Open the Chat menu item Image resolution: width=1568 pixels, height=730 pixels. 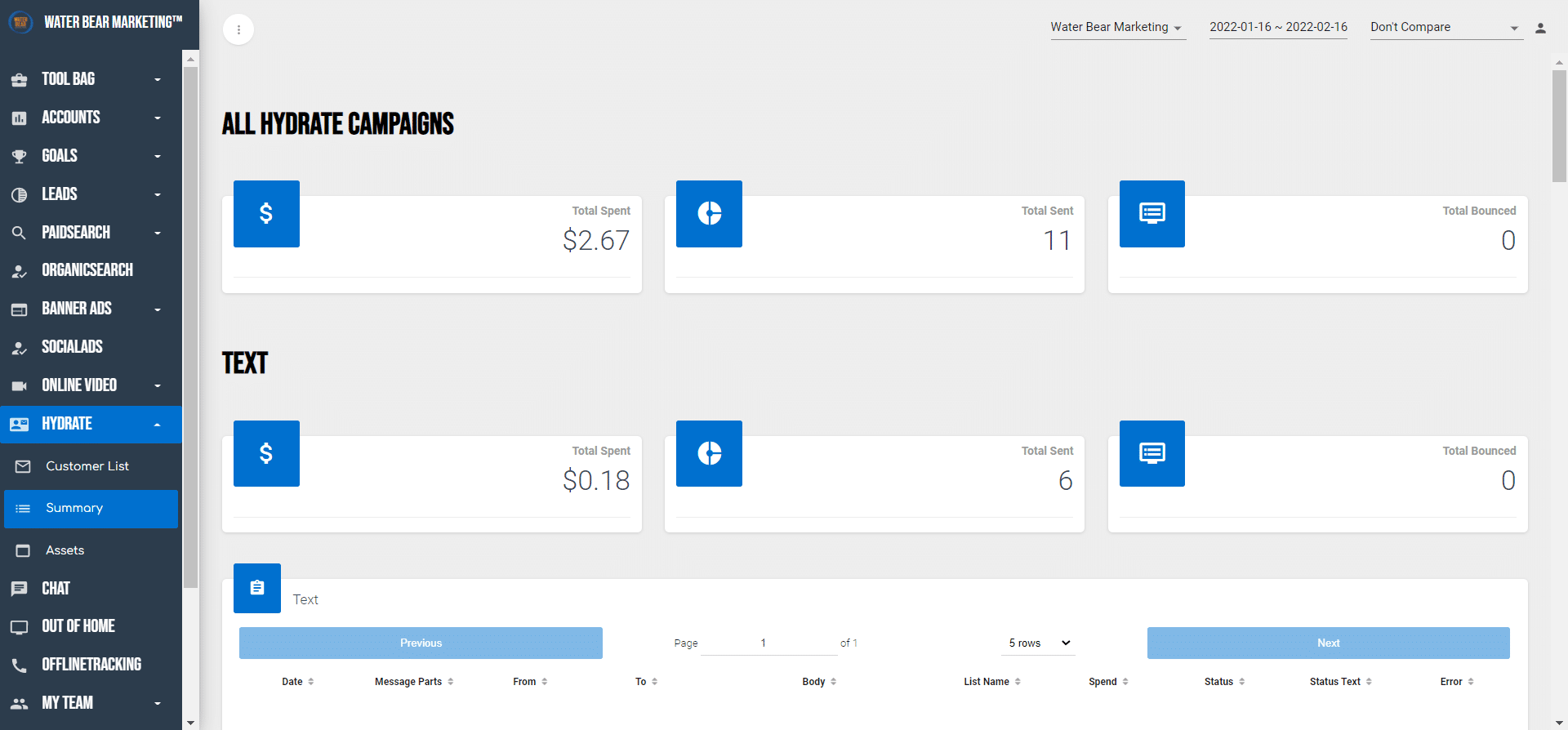coord(91,589)
